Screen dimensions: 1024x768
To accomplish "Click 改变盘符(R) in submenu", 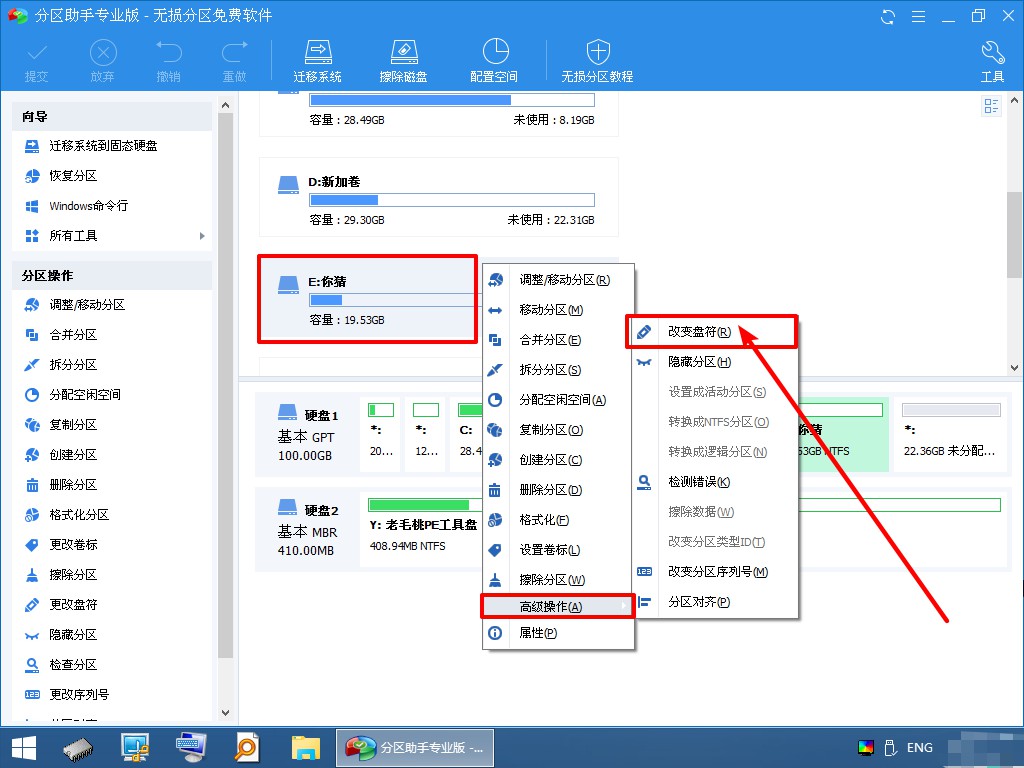I will coord(712,332).
